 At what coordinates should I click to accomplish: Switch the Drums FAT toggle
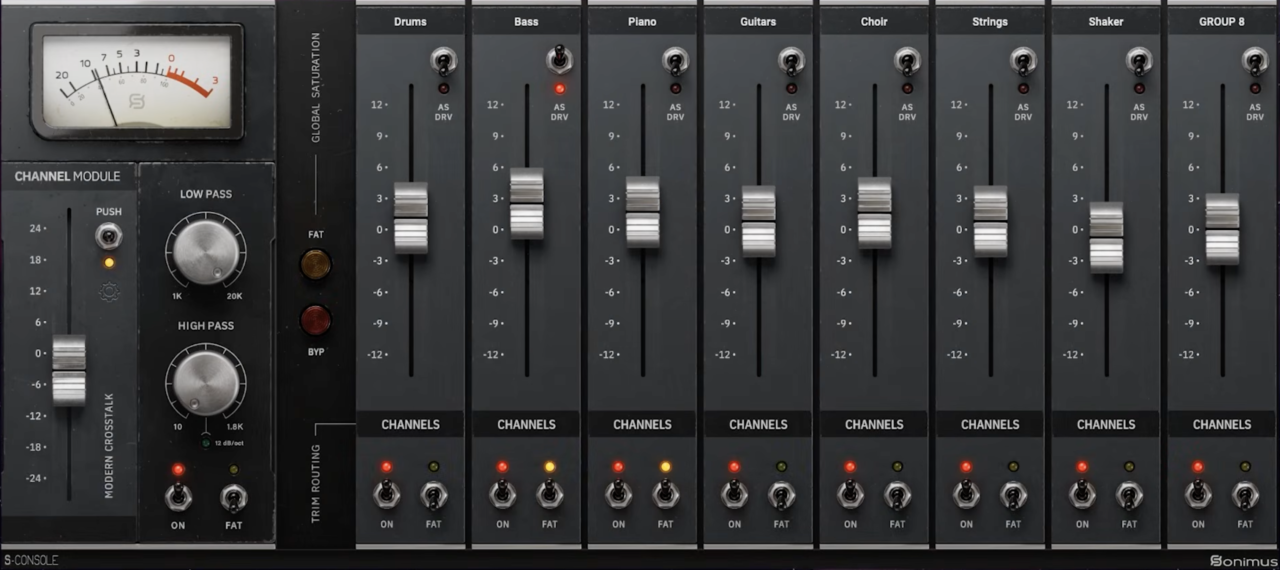[433, 494]
